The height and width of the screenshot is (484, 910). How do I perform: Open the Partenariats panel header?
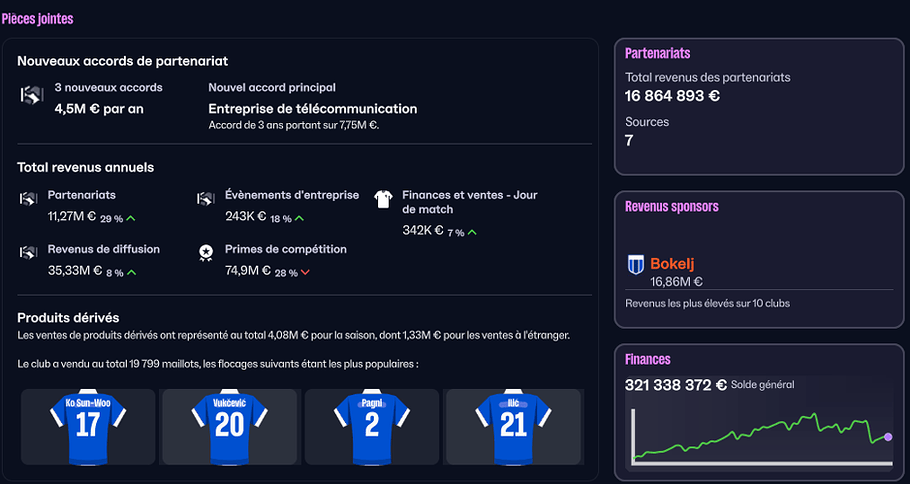click(x=658, y=53)
